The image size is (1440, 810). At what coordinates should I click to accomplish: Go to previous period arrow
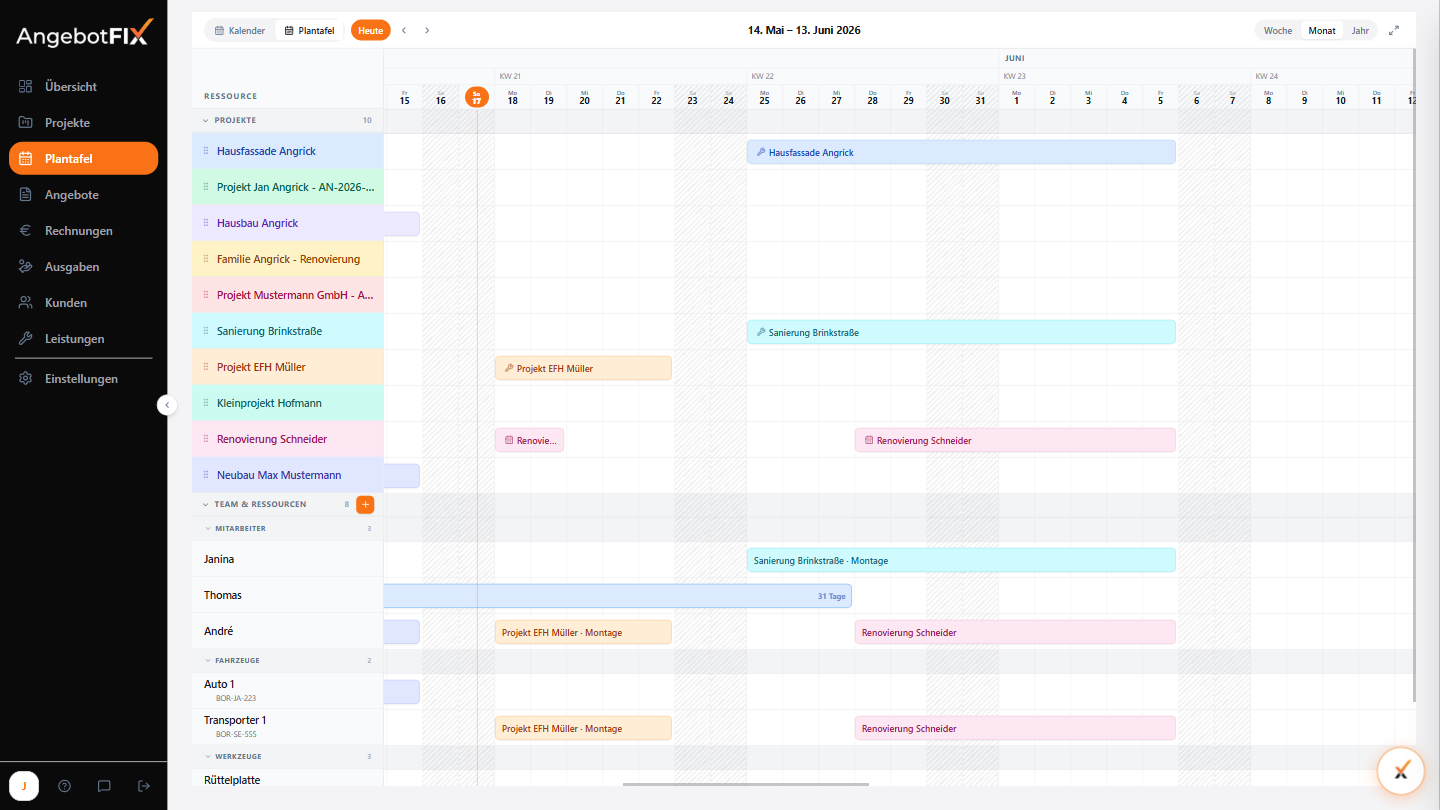click(404, 31)
